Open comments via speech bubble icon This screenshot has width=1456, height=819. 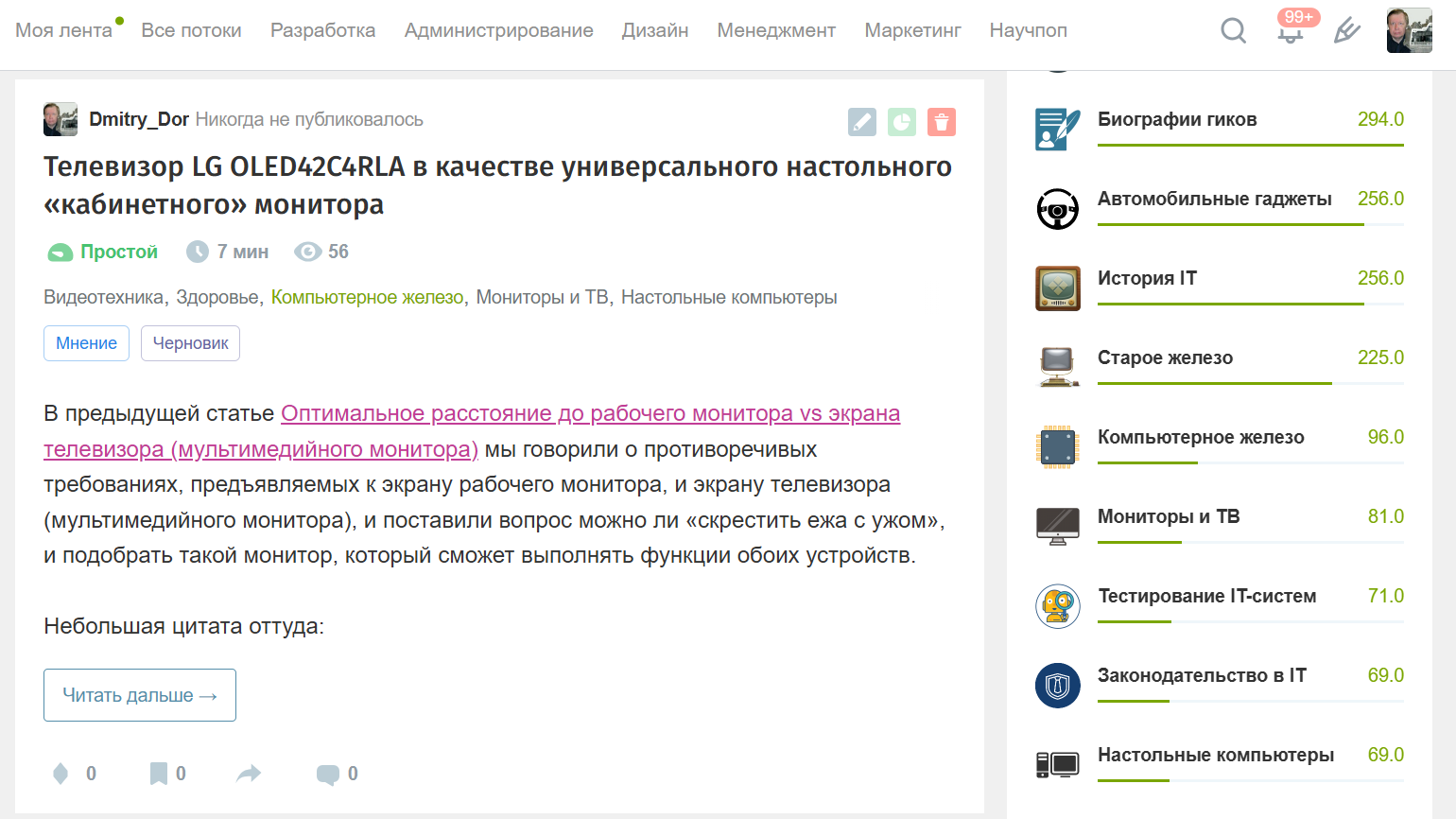(328, 775)
